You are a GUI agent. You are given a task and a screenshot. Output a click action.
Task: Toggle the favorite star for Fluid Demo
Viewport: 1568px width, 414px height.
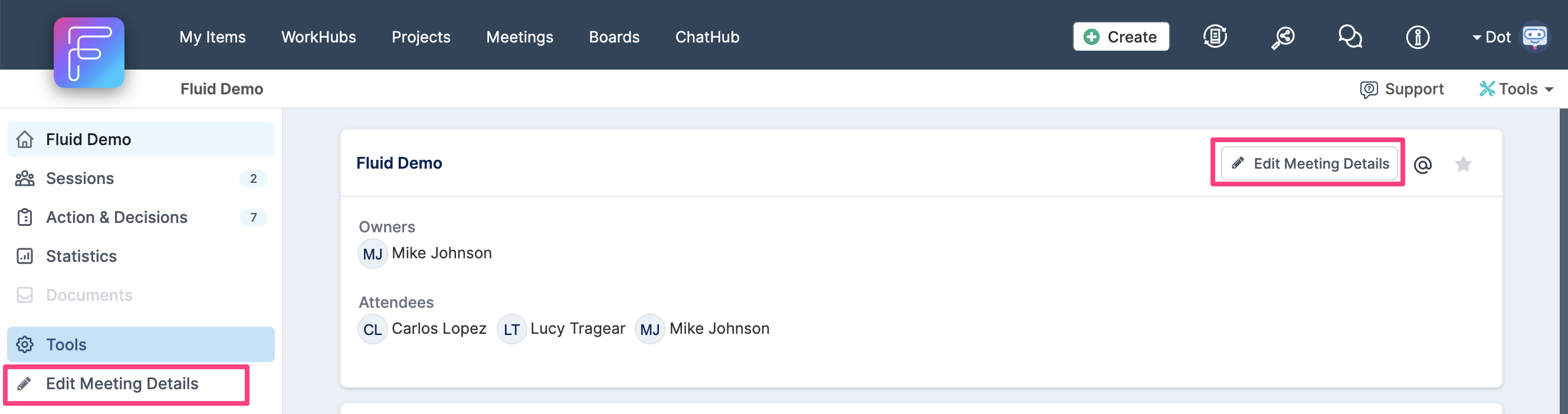click(1464, 164)
